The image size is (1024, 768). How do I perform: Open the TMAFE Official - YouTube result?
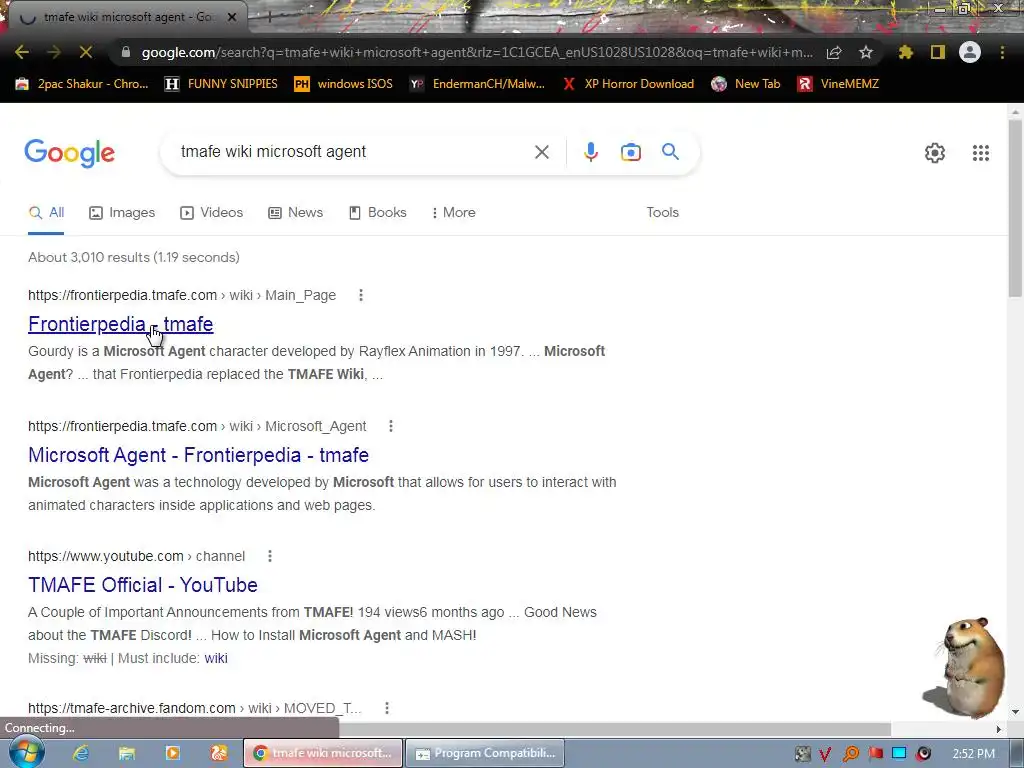(143, 584)
